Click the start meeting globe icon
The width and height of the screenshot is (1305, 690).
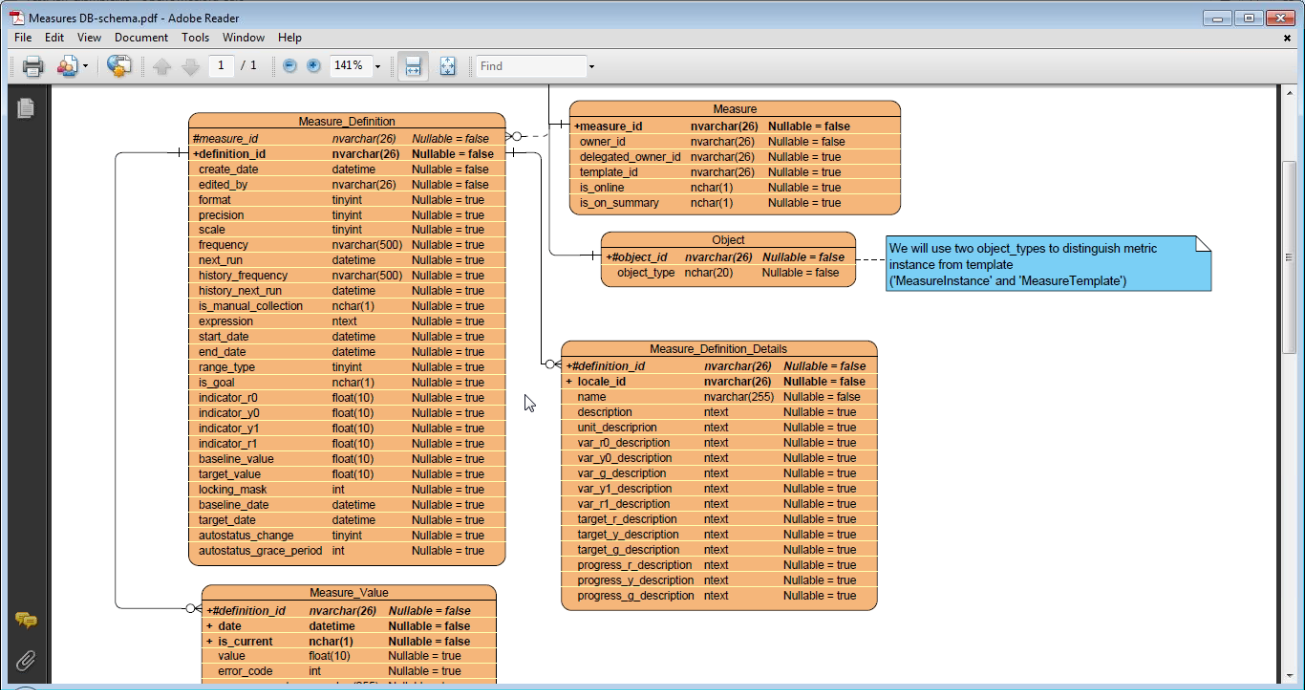click(119, 66)
